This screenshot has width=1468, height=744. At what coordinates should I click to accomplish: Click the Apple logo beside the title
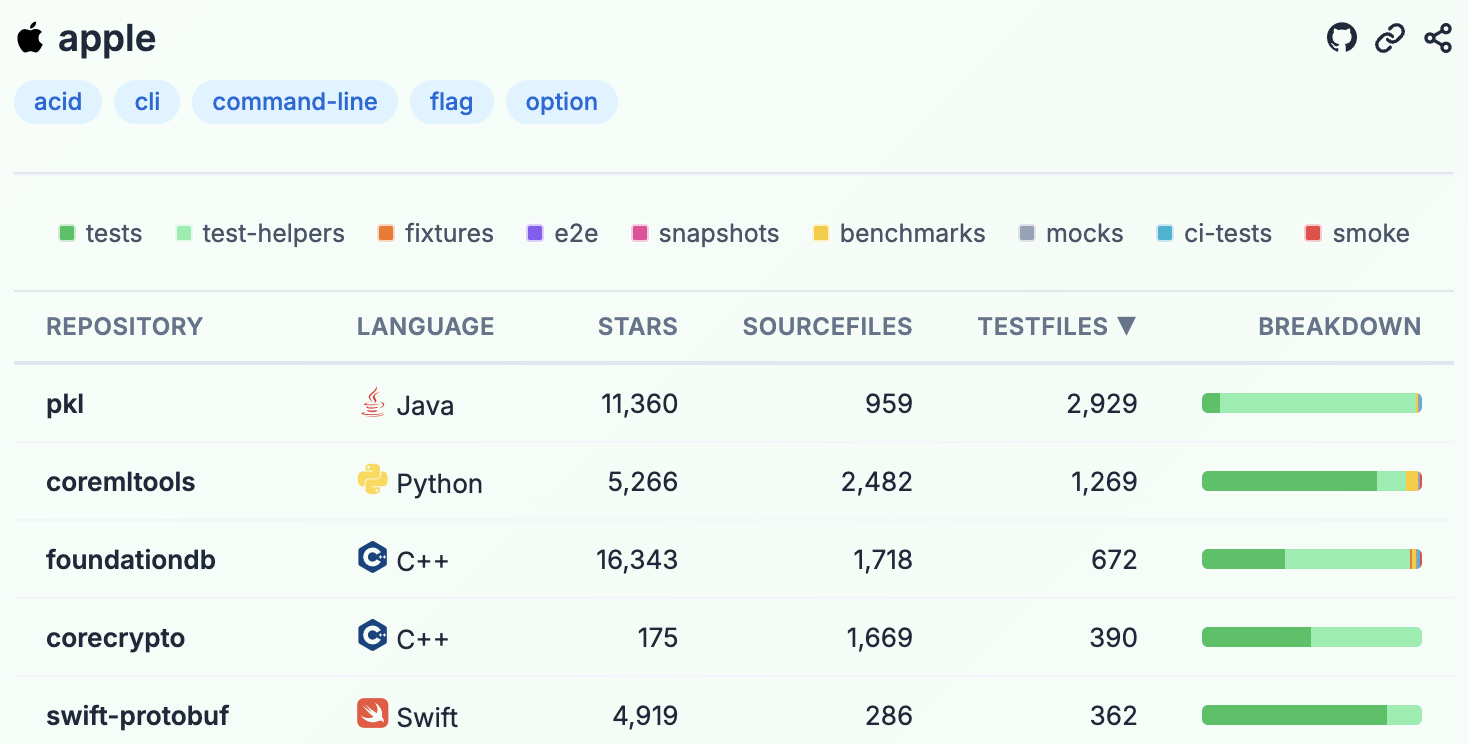[30, 38]
